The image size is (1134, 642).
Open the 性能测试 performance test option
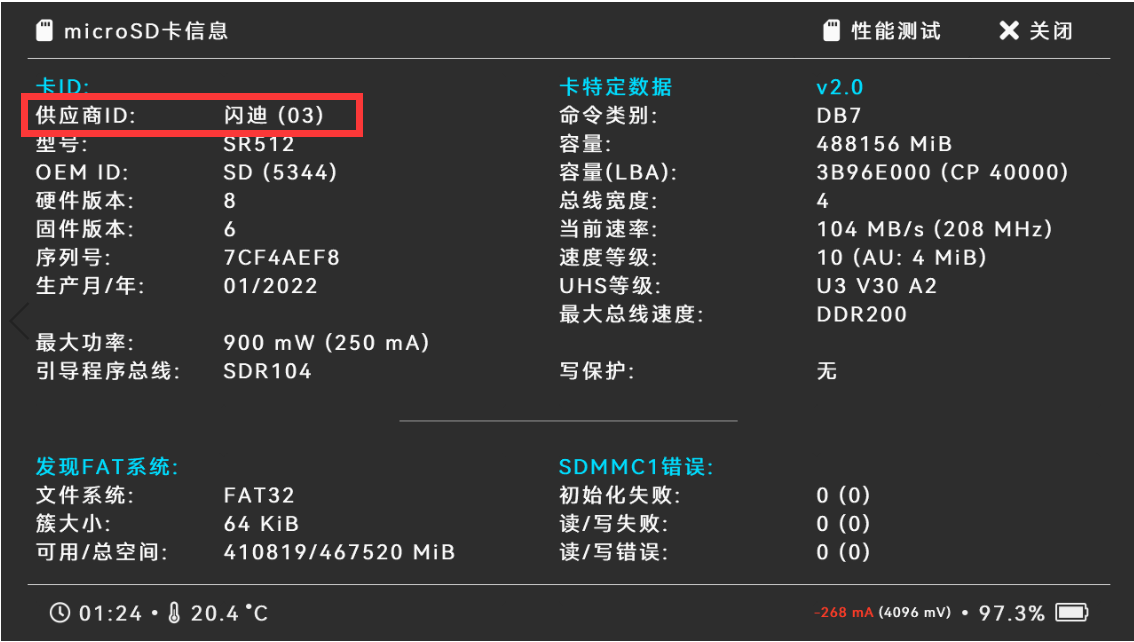coord(895,30)
